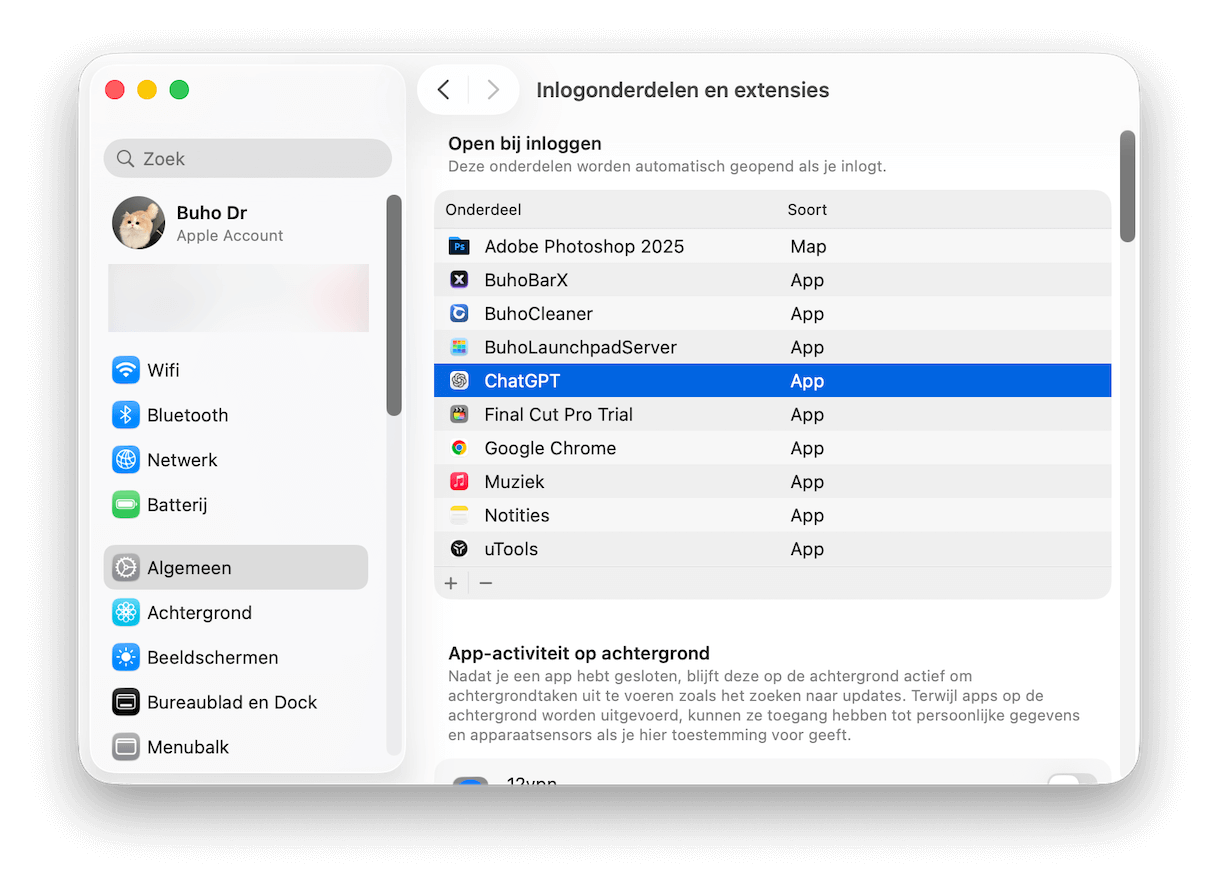
Task: Click the Menubalk icon in sidebar
Action: pos(126,747)
